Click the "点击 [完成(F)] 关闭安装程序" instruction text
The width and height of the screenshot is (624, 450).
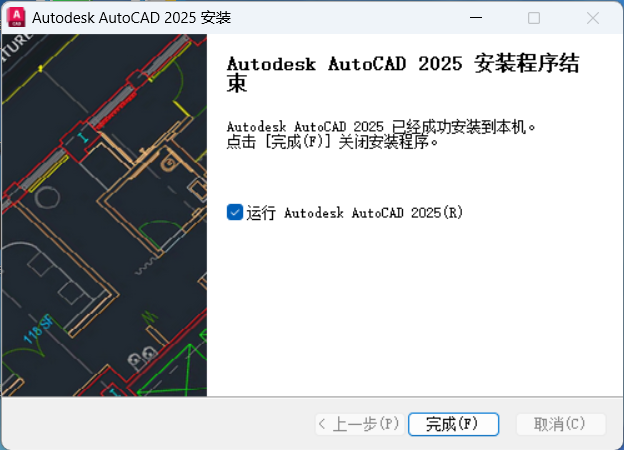tap(333, 142)
